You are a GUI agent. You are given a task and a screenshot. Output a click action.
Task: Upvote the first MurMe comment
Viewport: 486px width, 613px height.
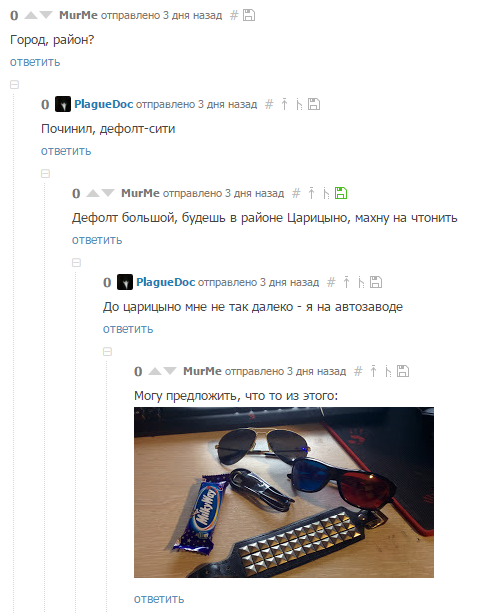point(30,15)
